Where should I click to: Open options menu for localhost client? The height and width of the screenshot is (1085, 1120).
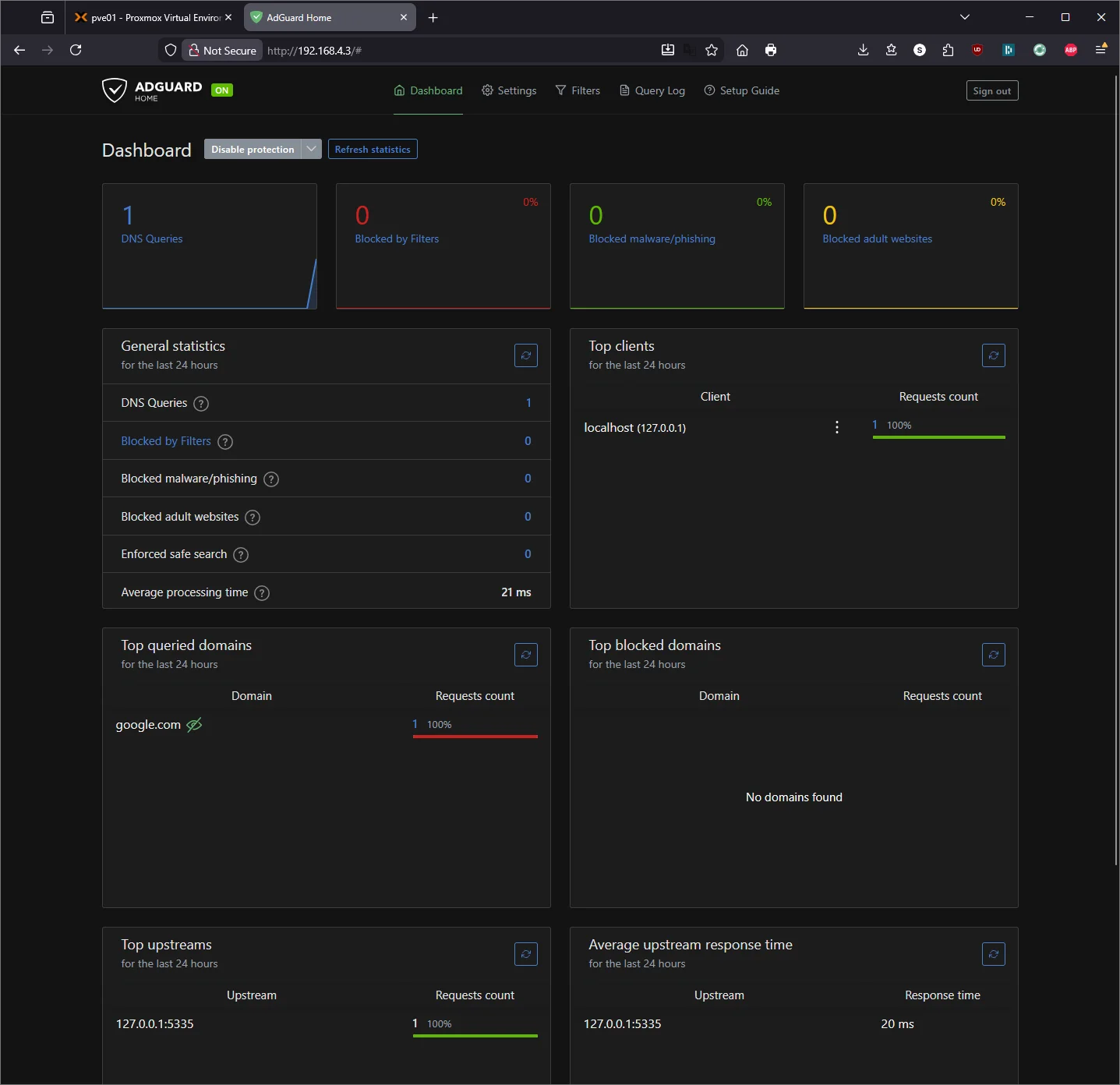[836, 427]
